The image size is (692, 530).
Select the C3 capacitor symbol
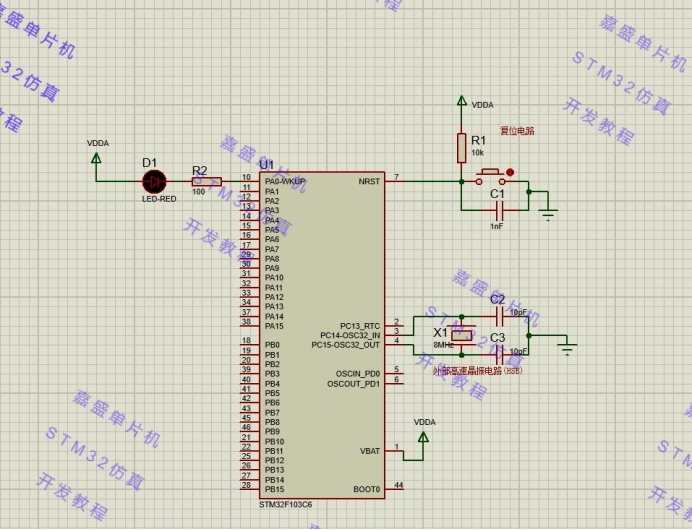(500, 354)
